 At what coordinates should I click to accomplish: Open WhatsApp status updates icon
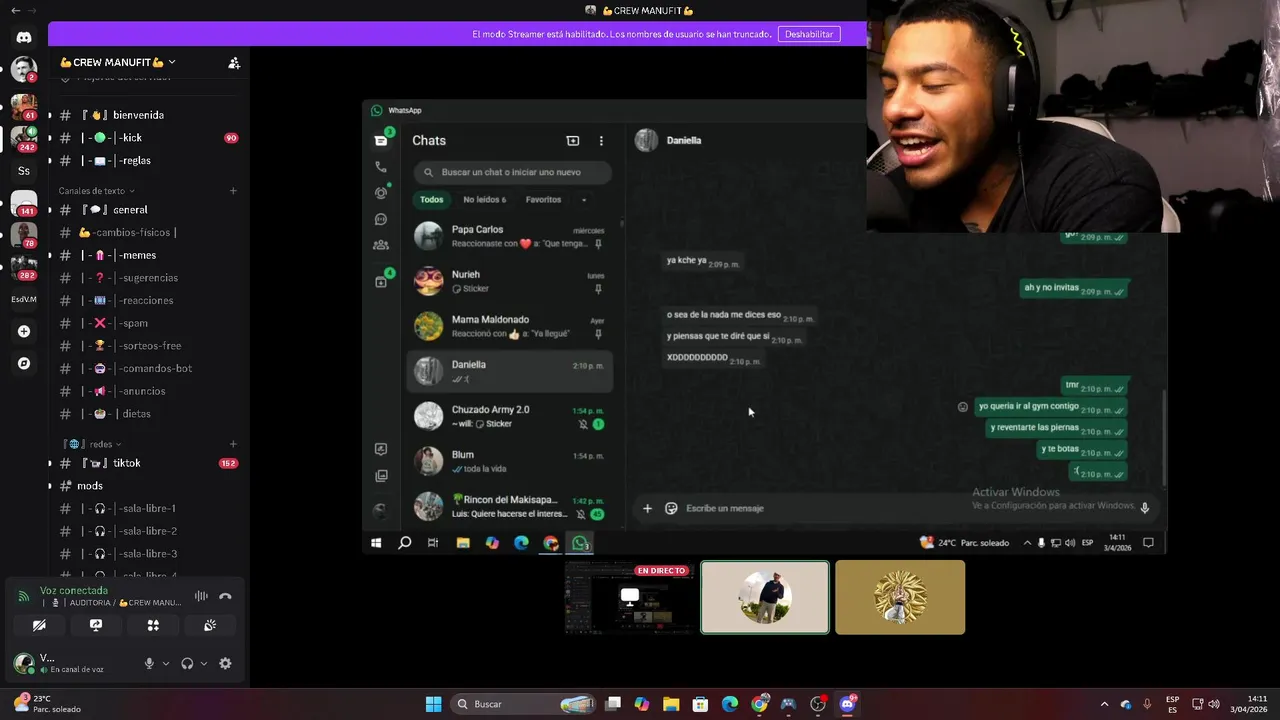coord(380,193)
